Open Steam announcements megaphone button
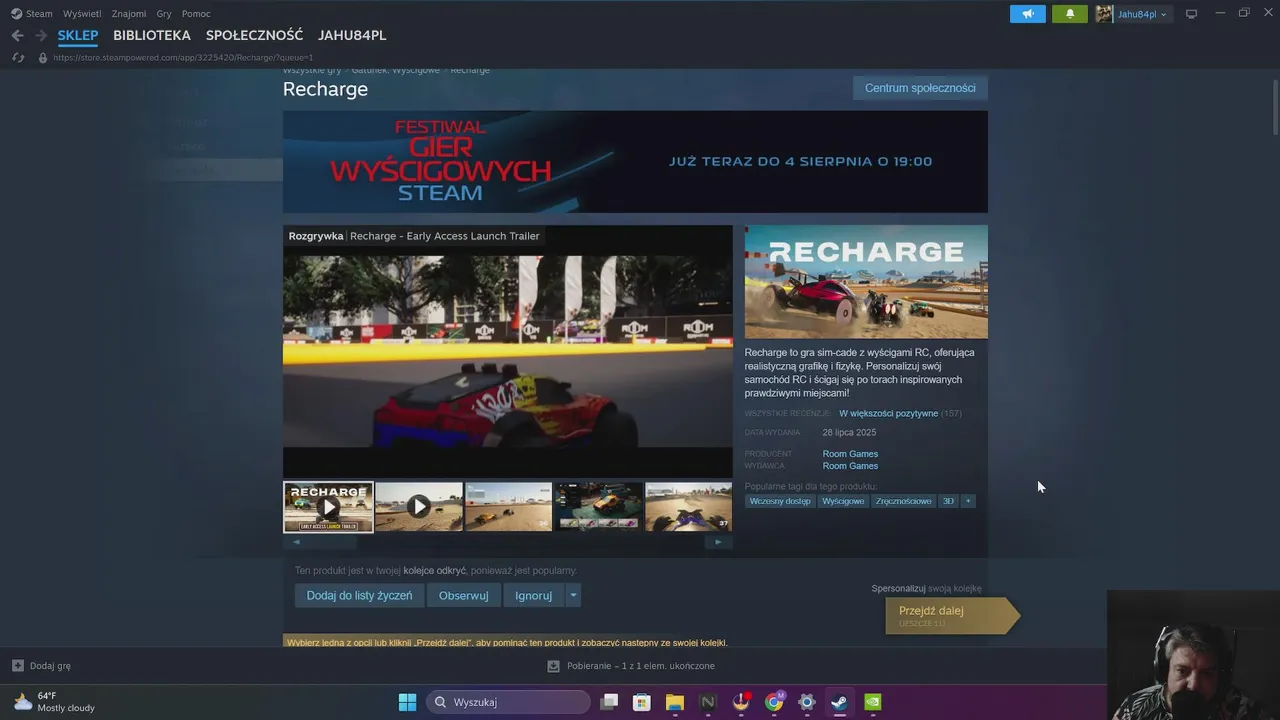 coord(1028,14)
